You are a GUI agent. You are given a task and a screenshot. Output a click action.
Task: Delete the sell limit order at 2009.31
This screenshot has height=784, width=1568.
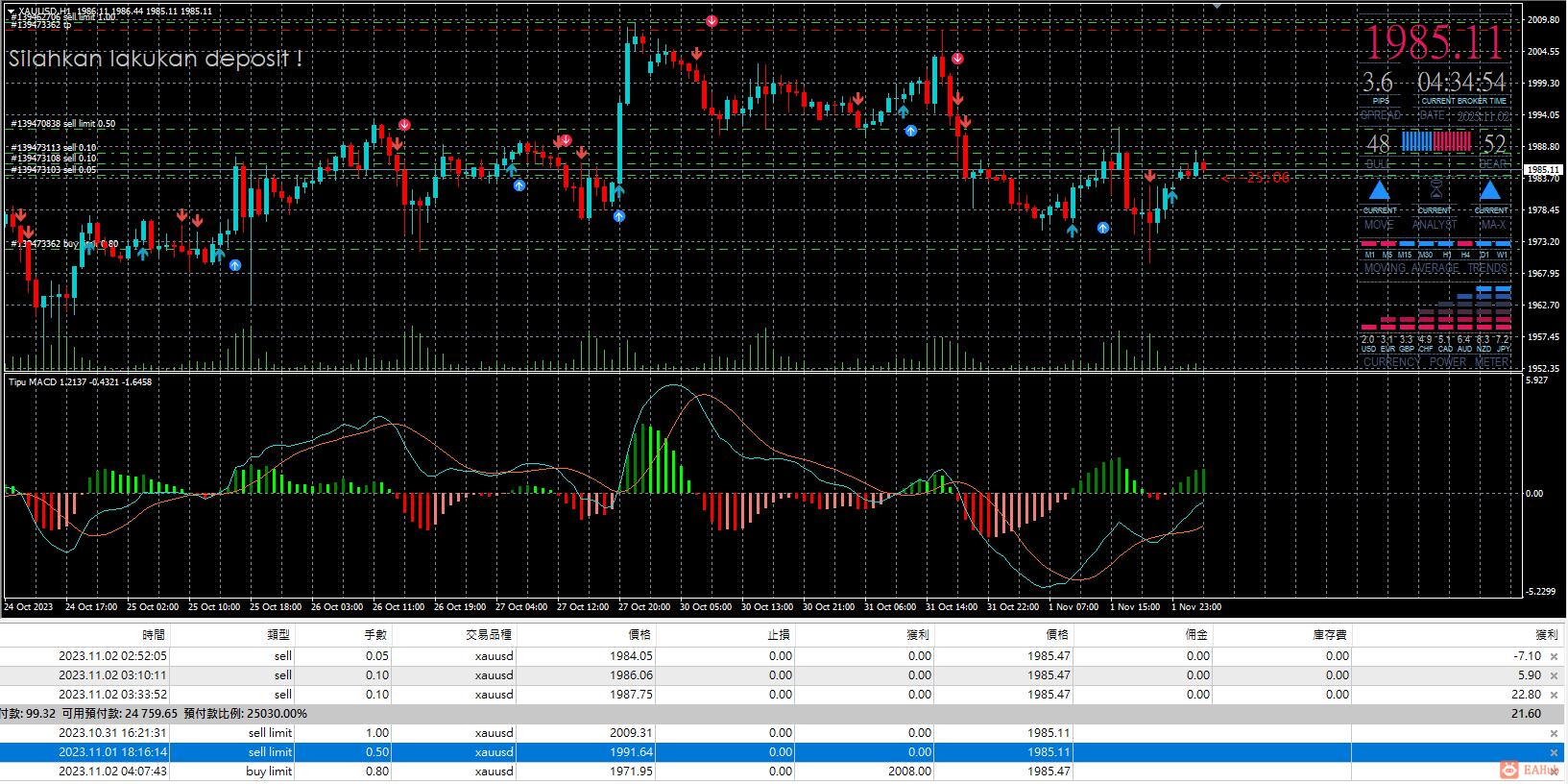point(1554,733)
